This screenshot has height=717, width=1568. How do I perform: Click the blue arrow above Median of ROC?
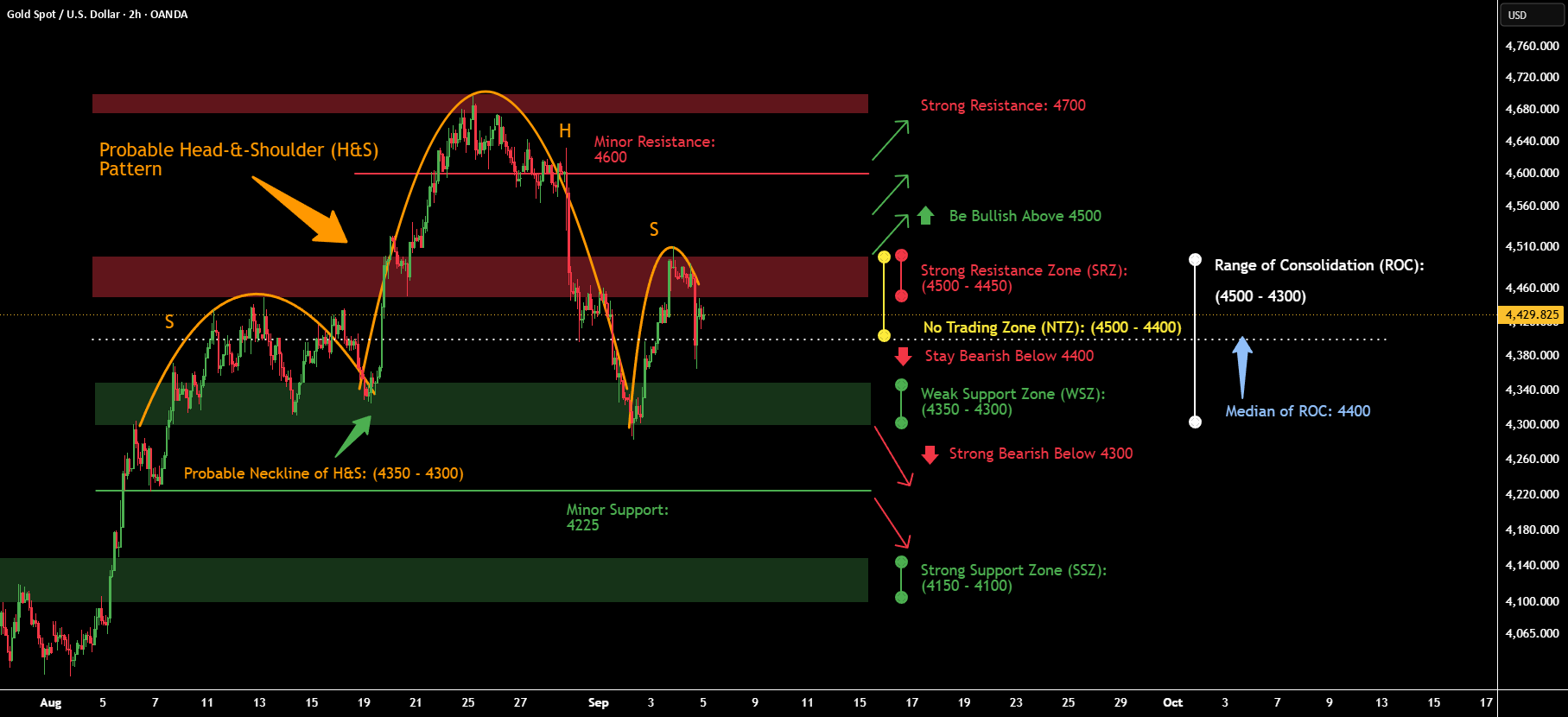[1241, 366]
